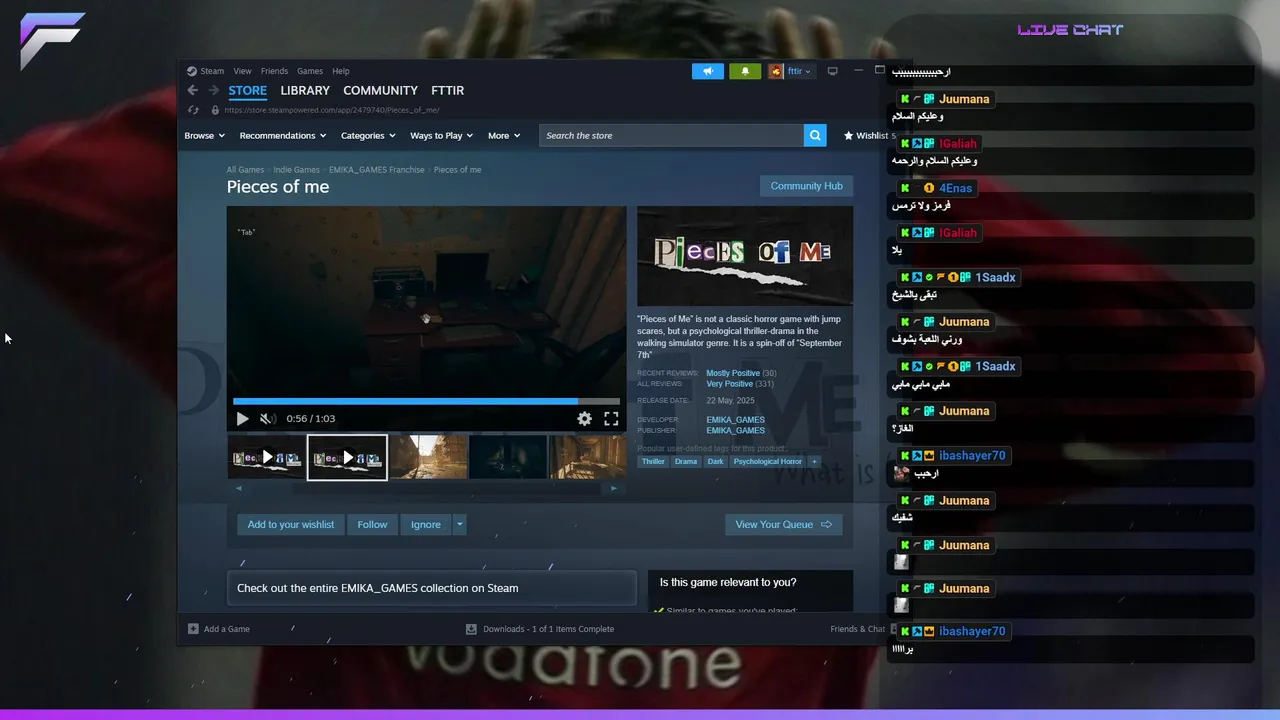Expand the Browse dropdown
Image resolution: width=1280 pixels, height=720 pixels.
point(204,135)
